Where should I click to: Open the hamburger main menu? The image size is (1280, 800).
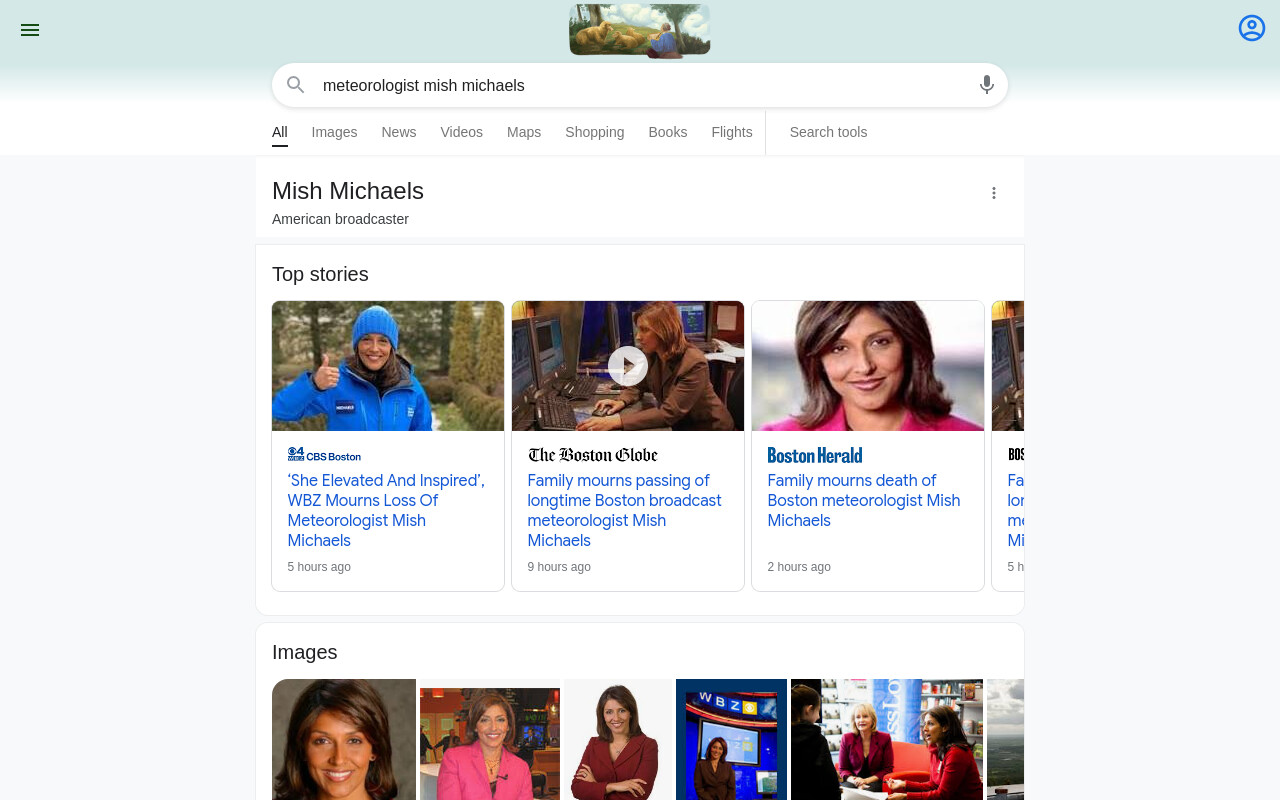tap(30, 30)
